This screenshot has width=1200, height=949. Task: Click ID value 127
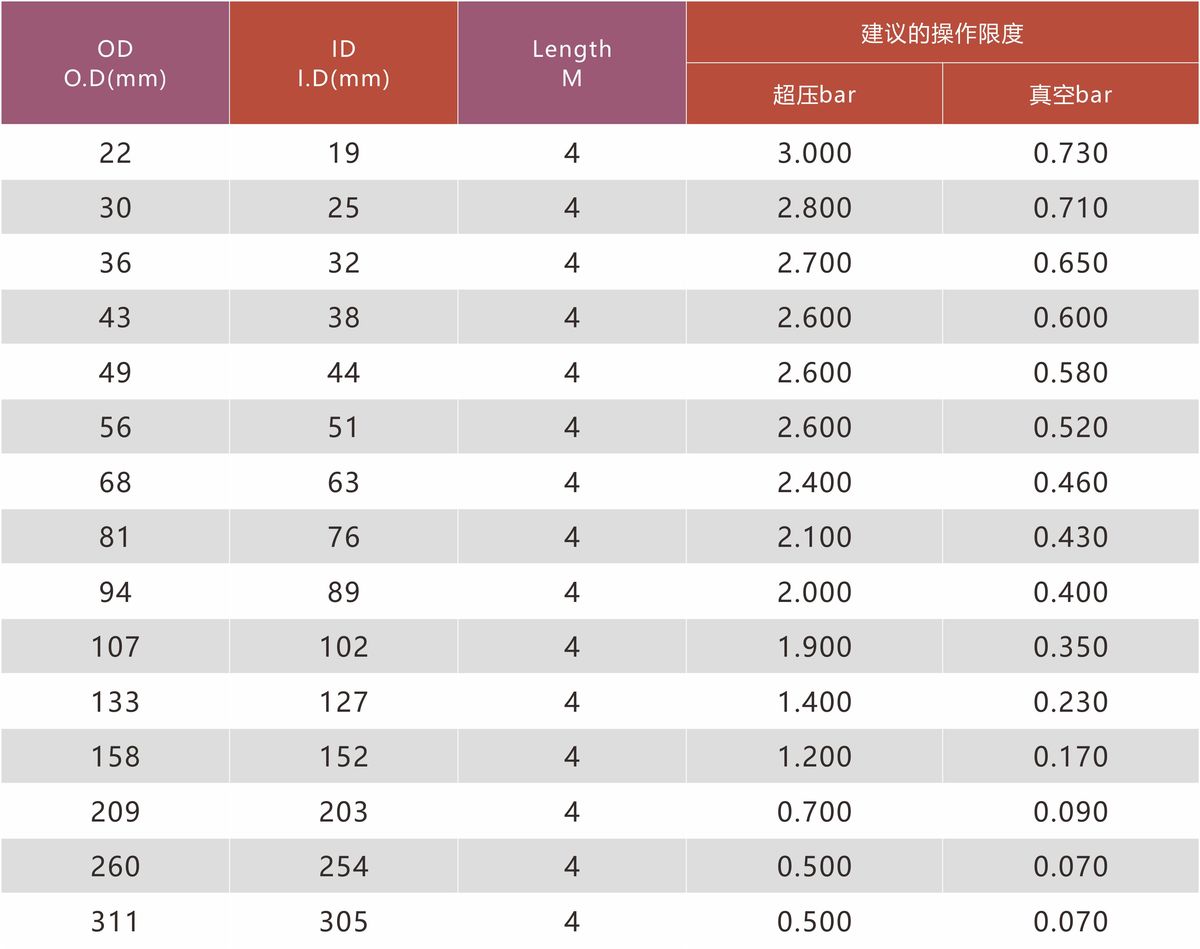click(x=343, y=702)
